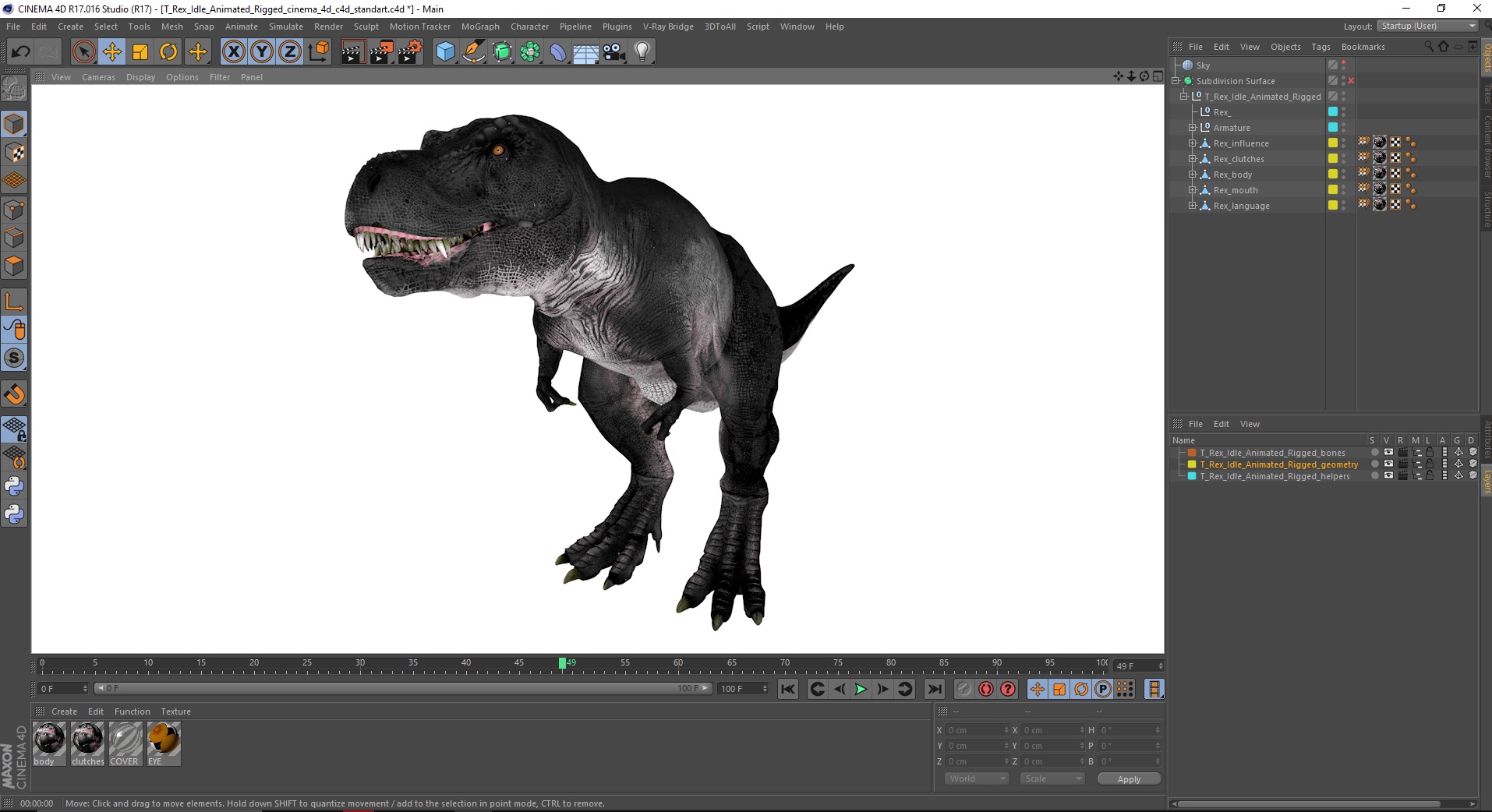Expand the Armature object
Viewport: 1492px width, 812px height.
coord(1192,128)
